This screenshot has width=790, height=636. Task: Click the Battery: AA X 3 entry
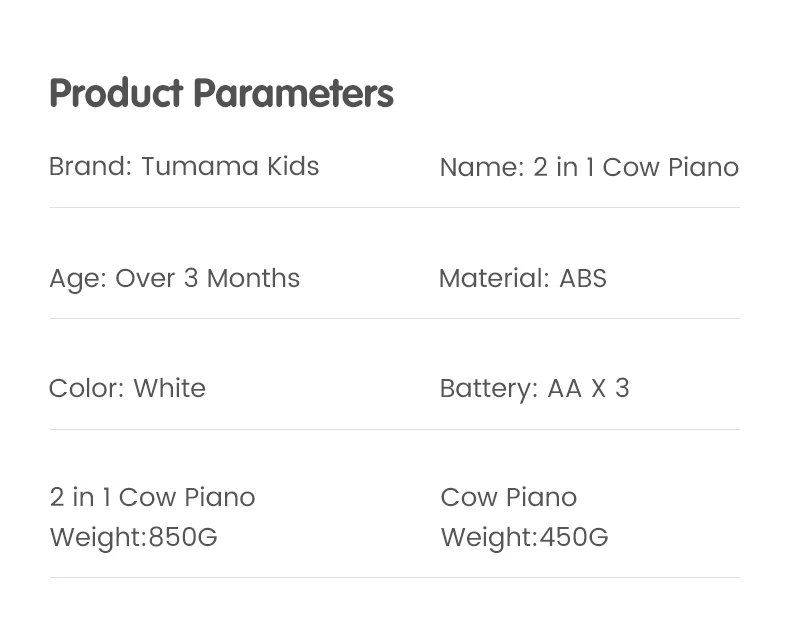click(x=534, y=389)
